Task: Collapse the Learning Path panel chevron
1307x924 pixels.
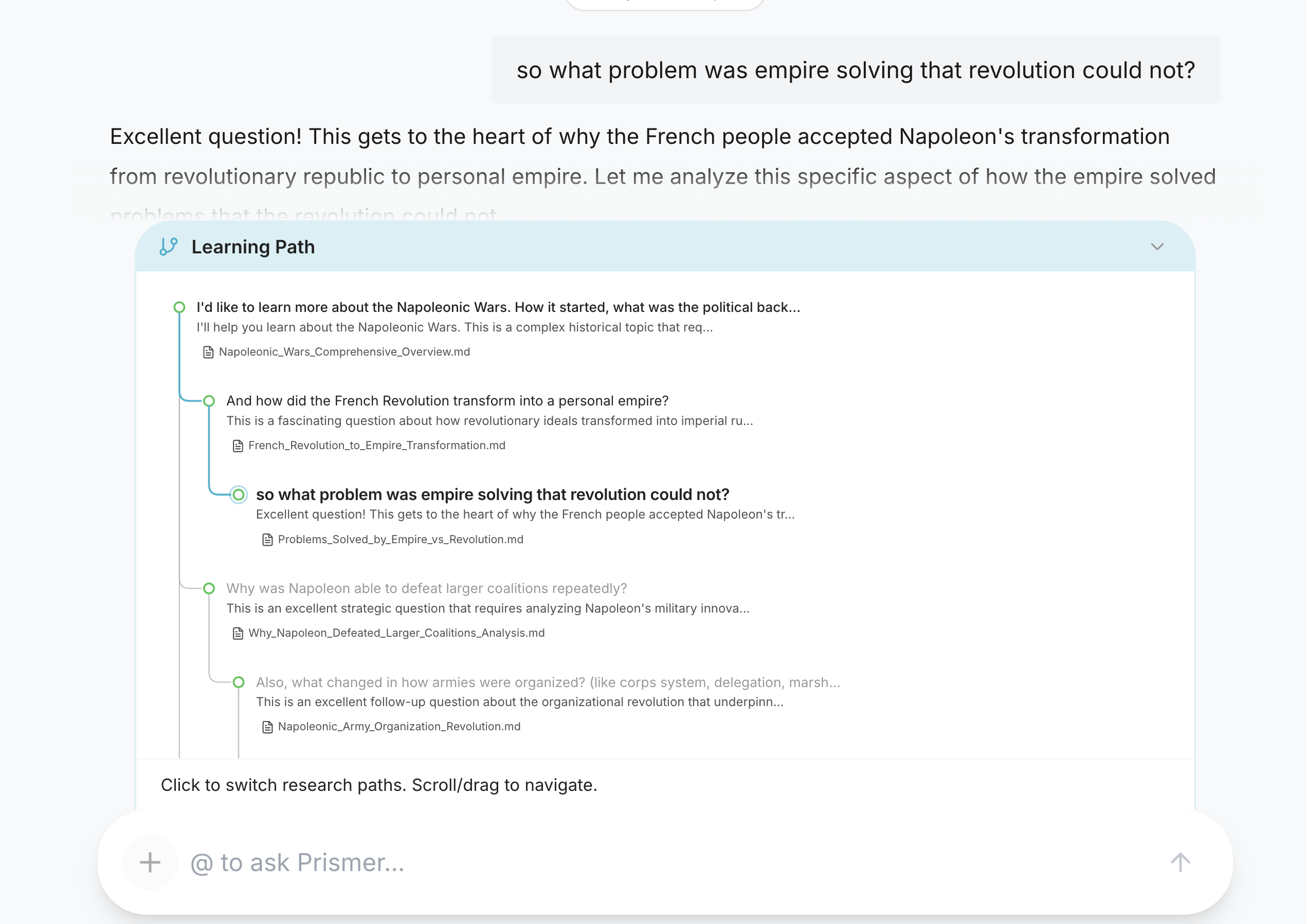Action: pyautogui.click(x=1157, y=247)
